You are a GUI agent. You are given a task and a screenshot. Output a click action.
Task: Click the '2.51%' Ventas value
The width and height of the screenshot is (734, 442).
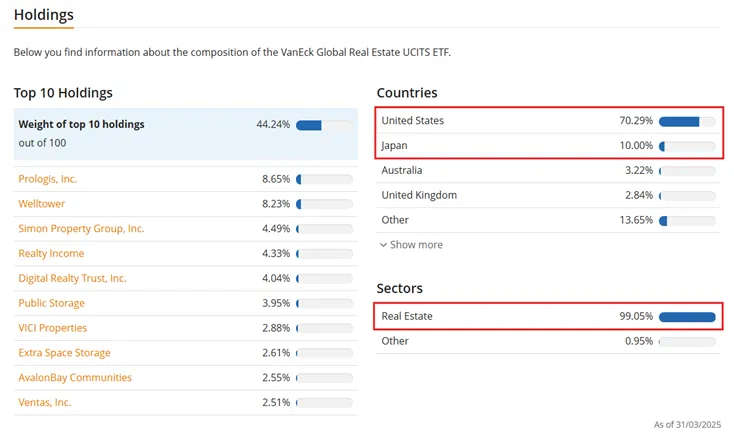tap(276, 402)
